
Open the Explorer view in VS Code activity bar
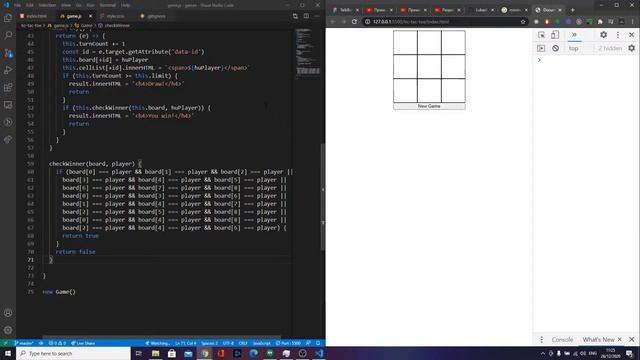tap(8, 18)
